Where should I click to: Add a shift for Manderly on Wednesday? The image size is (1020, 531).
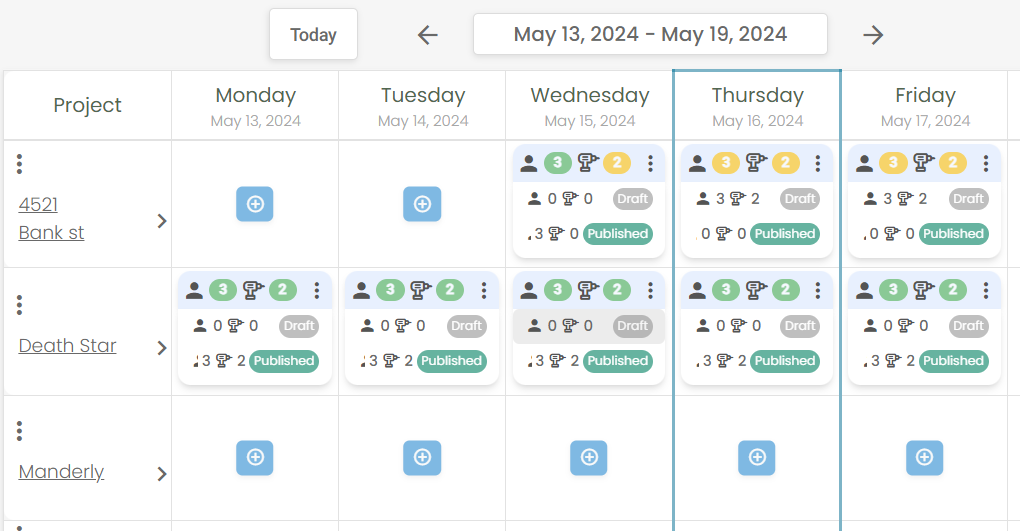pyautogui.click(x=589, y=457)
